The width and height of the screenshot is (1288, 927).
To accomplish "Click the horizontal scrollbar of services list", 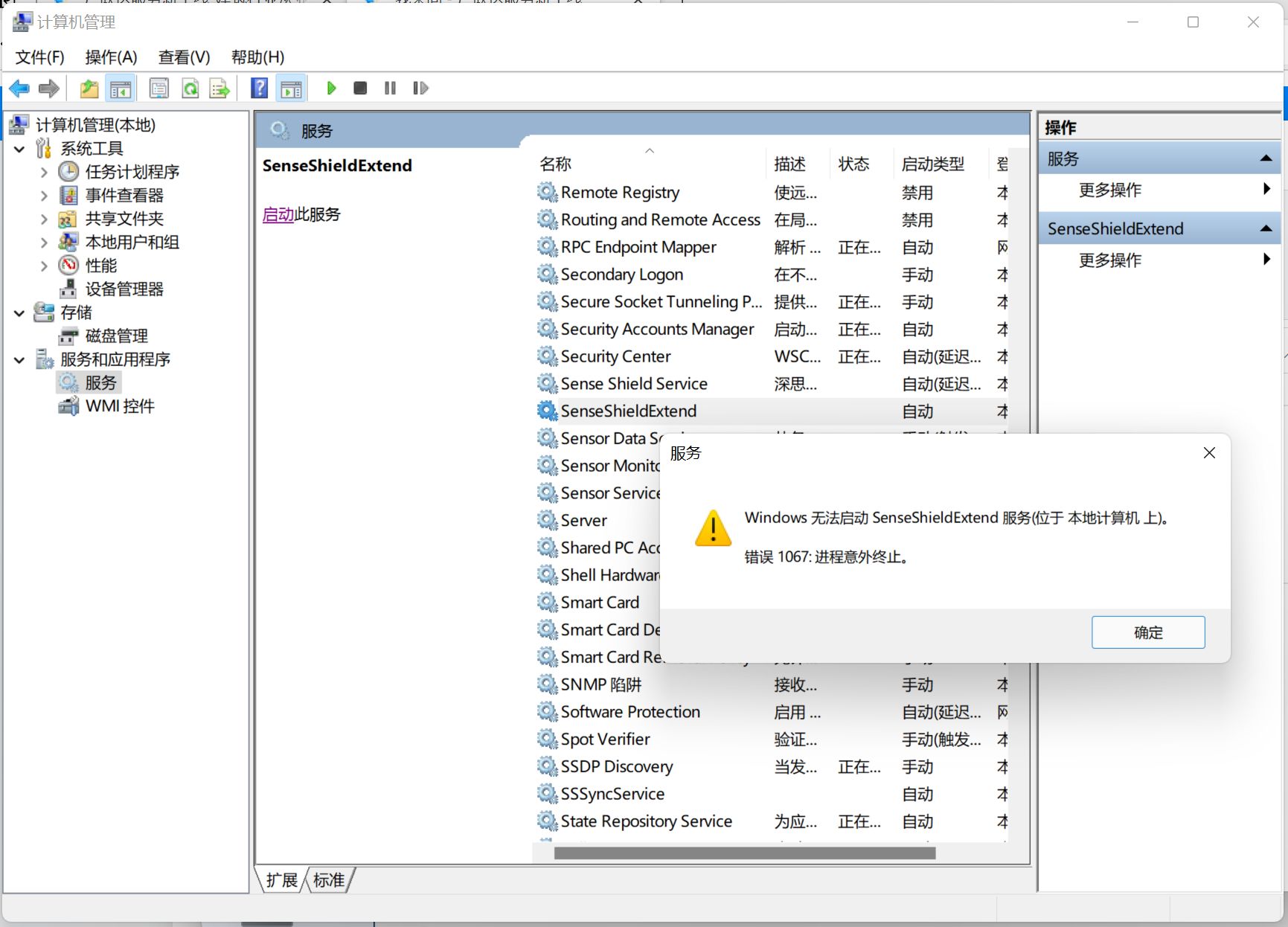I will pyautogui.click(x=745, y=853).
